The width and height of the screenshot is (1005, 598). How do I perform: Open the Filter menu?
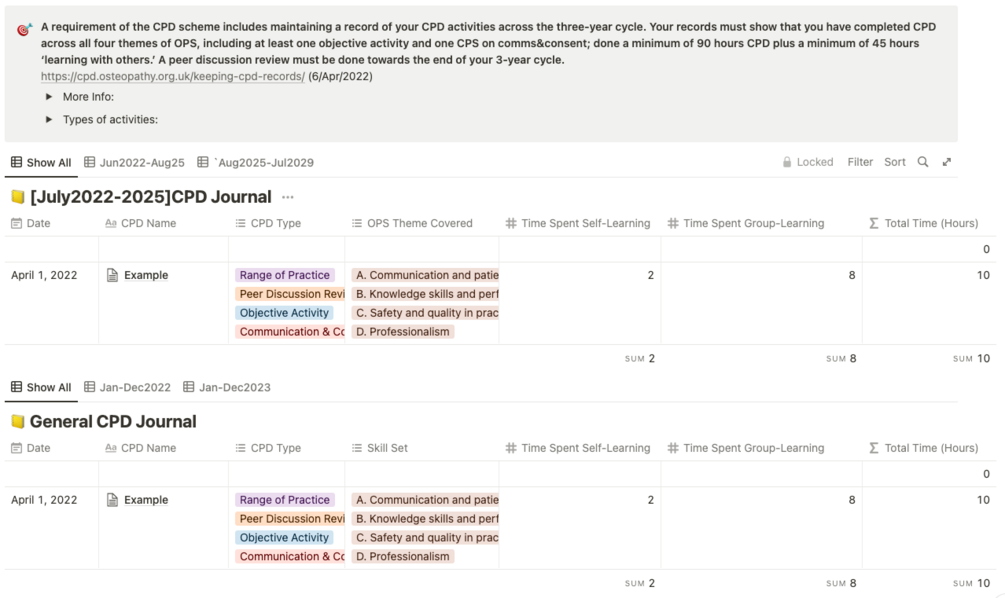860,162
